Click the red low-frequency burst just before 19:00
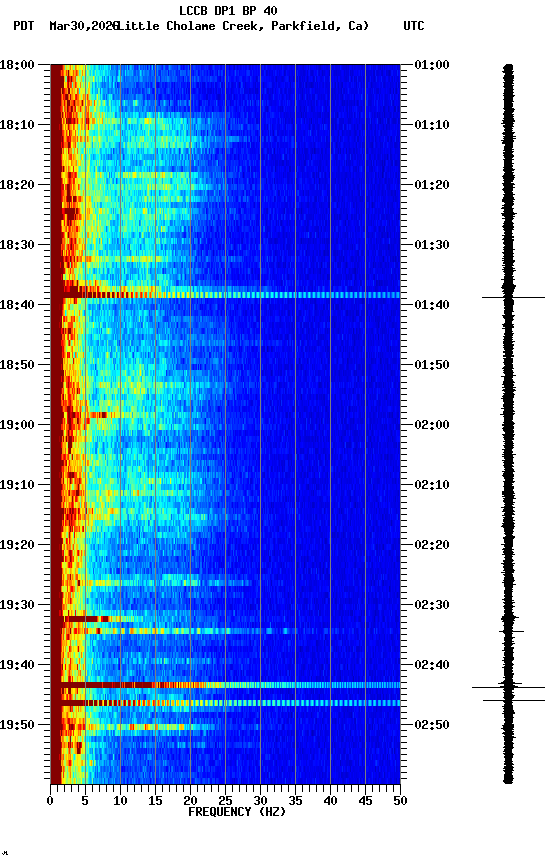This screenshot has height=864, width=552. [x=99, y=414]
